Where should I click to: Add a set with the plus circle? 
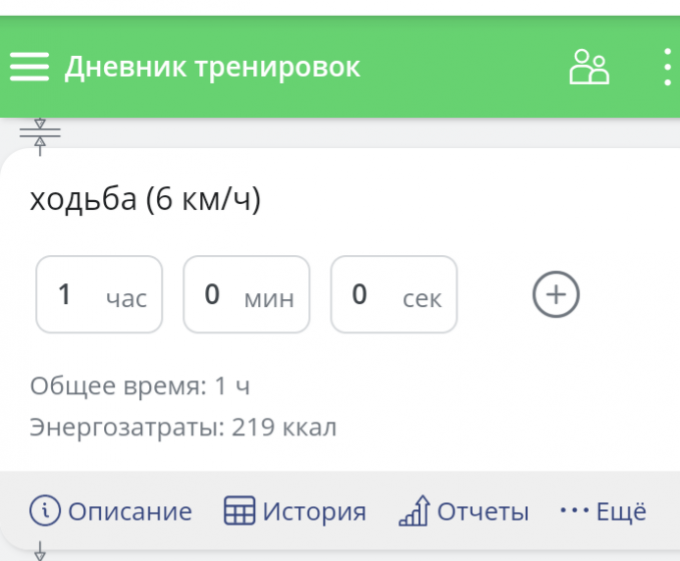(556, 294)
